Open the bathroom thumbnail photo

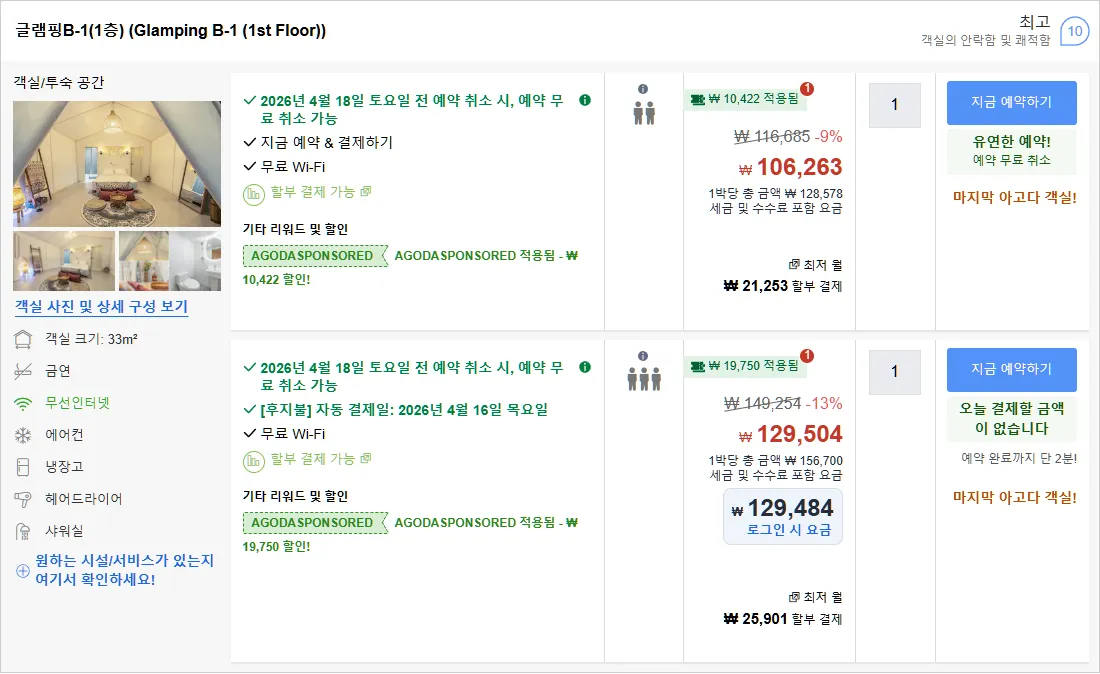[x=170, y=261]
